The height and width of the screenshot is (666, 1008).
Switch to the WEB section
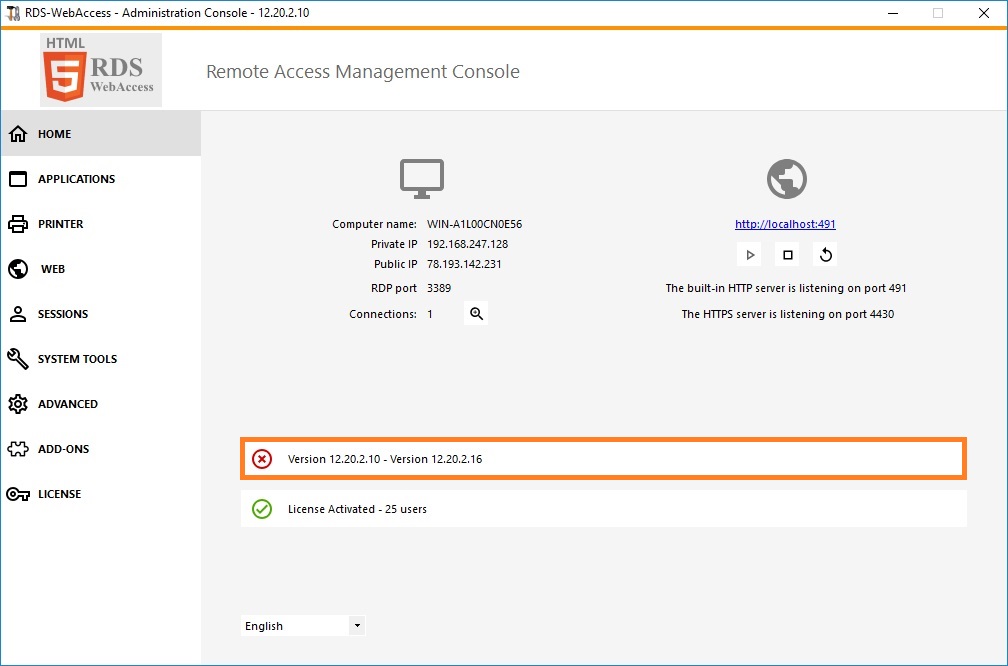[x=53, y=269]
